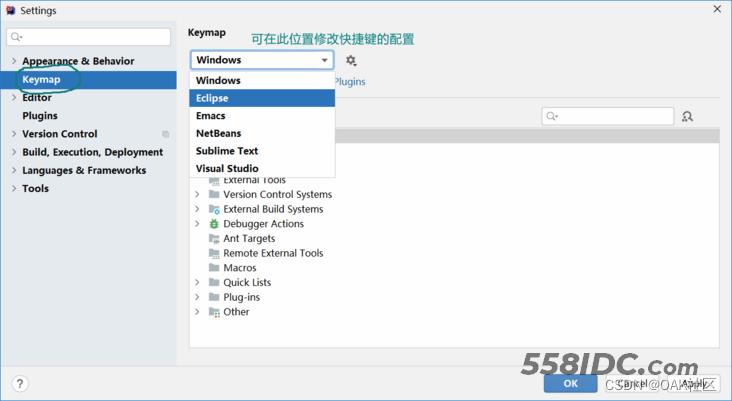Choose Eclipse keymap option

262,98
